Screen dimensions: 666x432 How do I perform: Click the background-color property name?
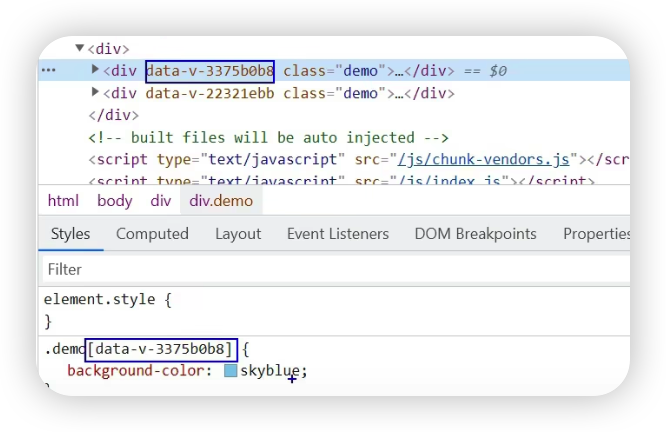(136, 371)
